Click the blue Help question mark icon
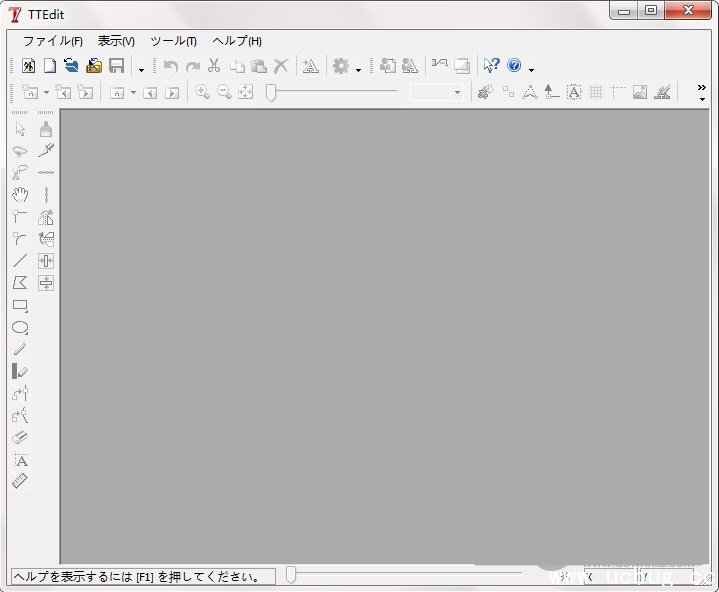 click(514, 66)
